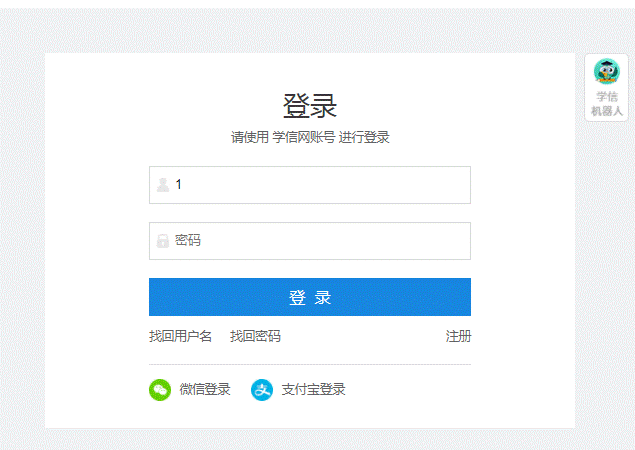Click the large 登录 page heading
The width and height of the screenshot is (635, 450).
pyautogui.click(x=310, y=106)
